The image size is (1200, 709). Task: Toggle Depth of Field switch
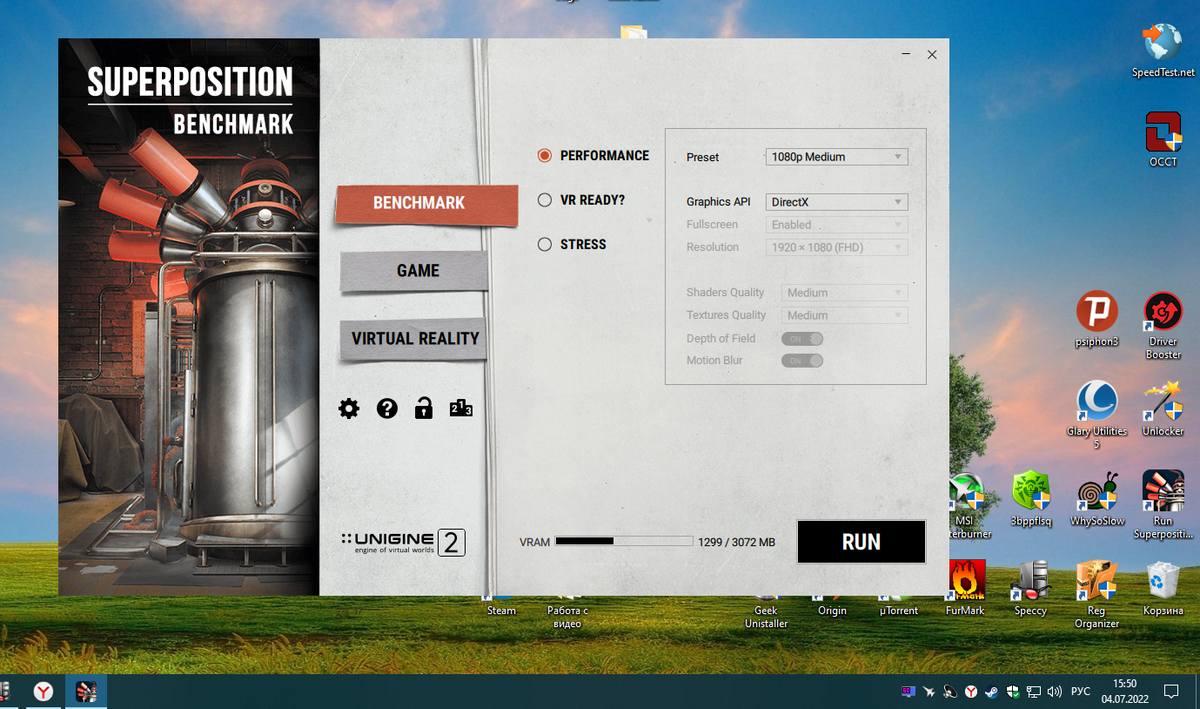click(x=802, y=338)
